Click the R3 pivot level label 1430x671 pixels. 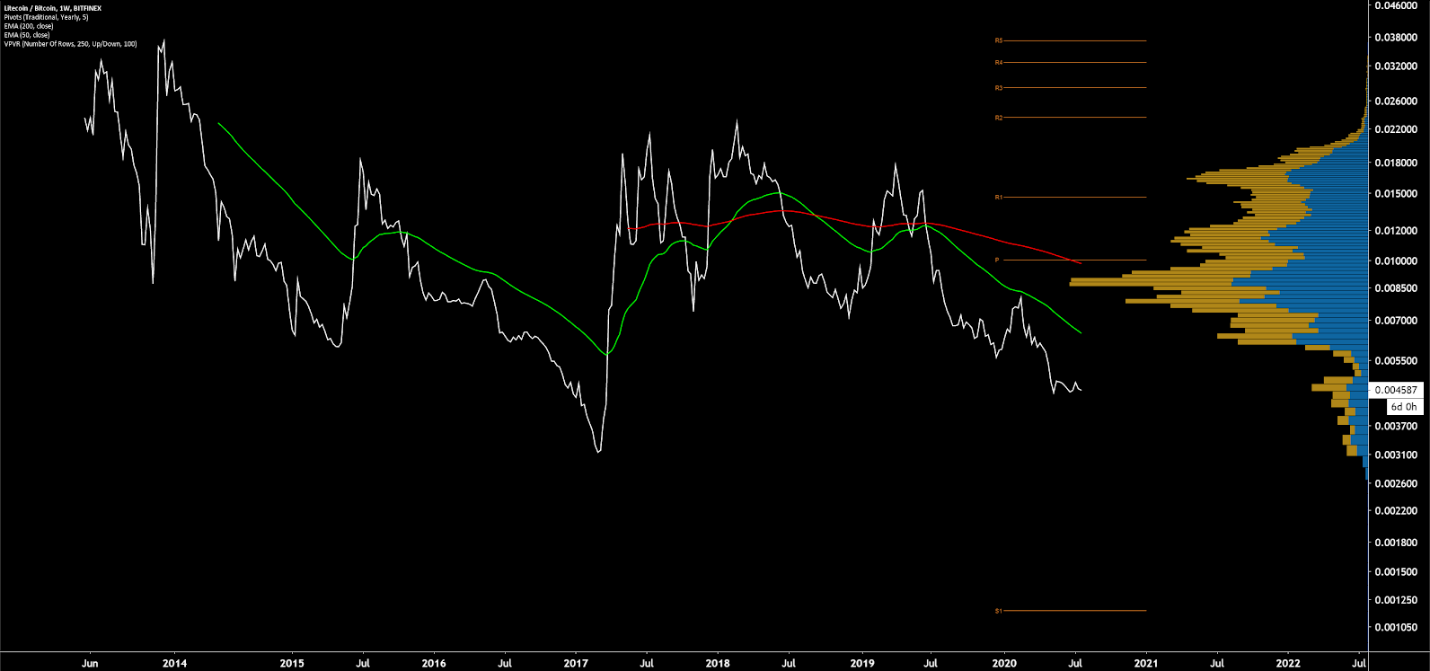coord(998,88)
